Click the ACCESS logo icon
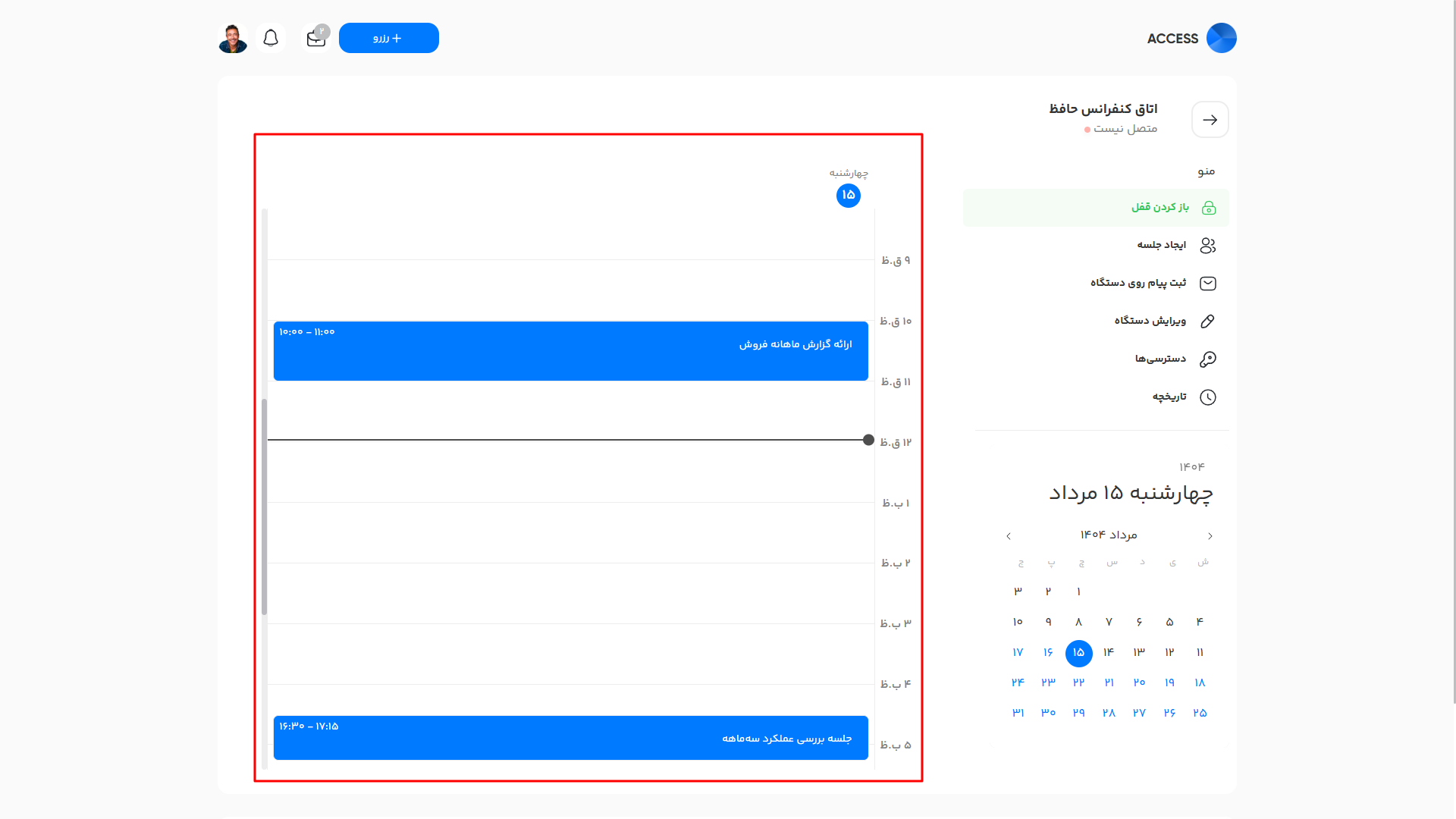Image resolution: width=1456 pixels, height=819 pixels. tap(1220, 37)
